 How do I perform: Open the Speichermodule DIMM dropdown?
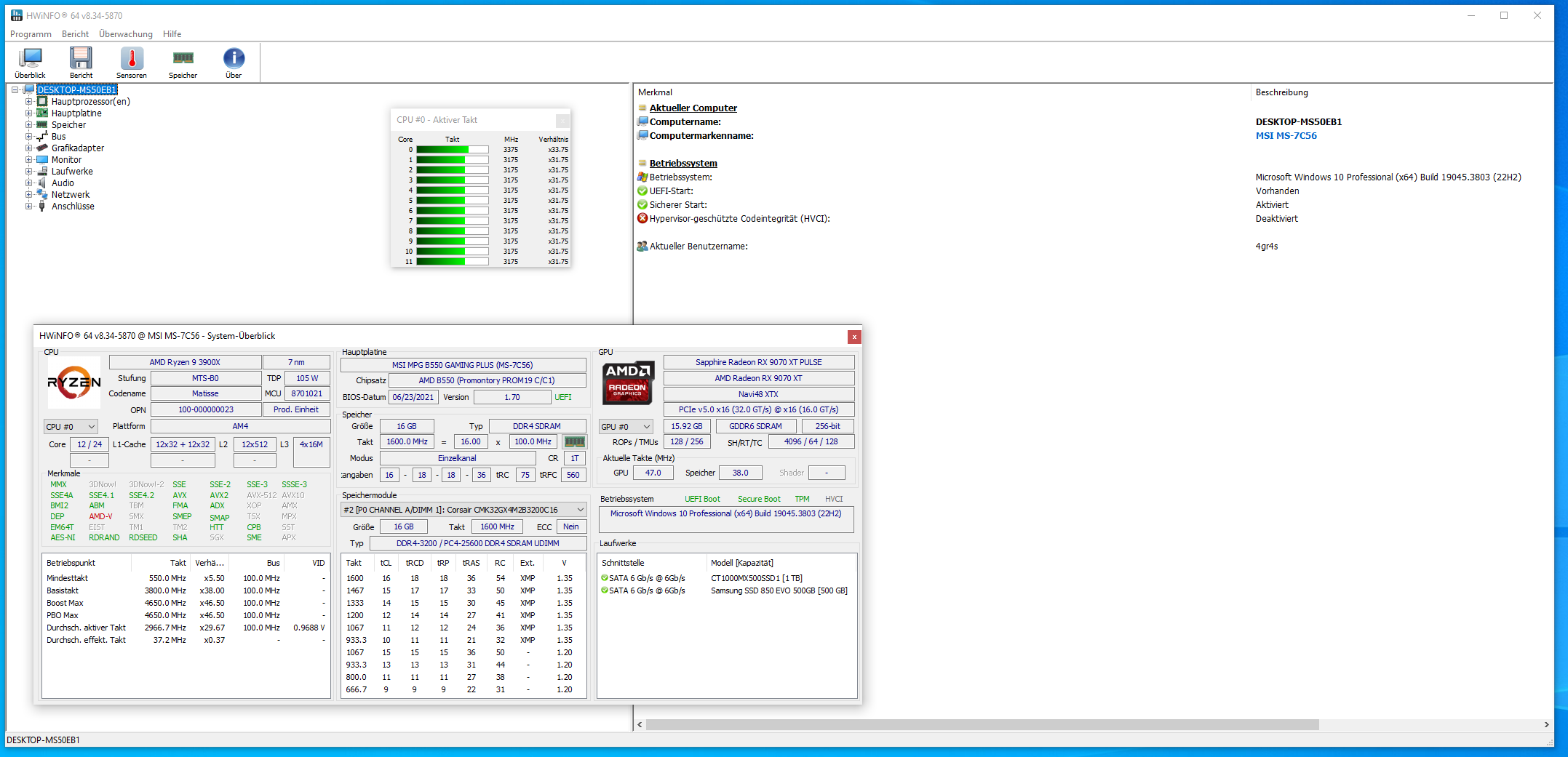pyautogui.click(x=463, y=510)
